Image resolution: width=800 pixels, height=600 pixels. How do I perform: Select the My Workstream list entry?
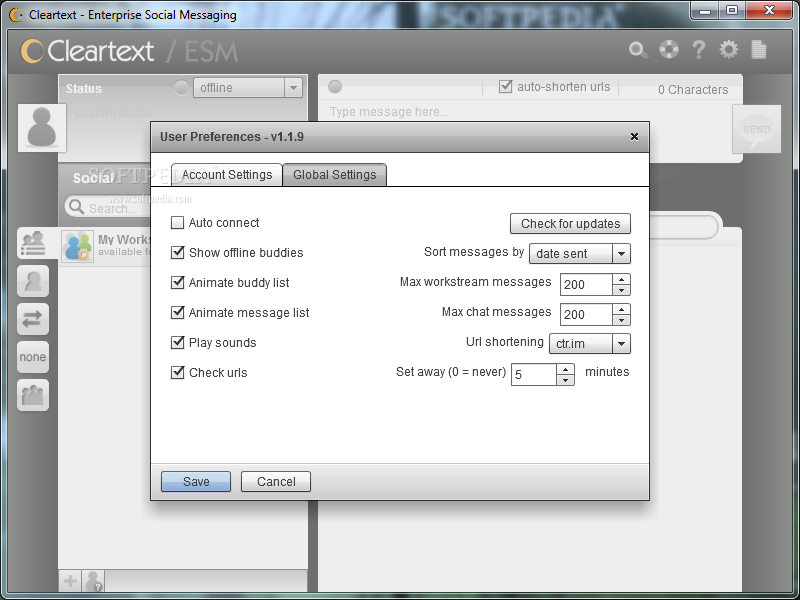(x=106, y=246)
